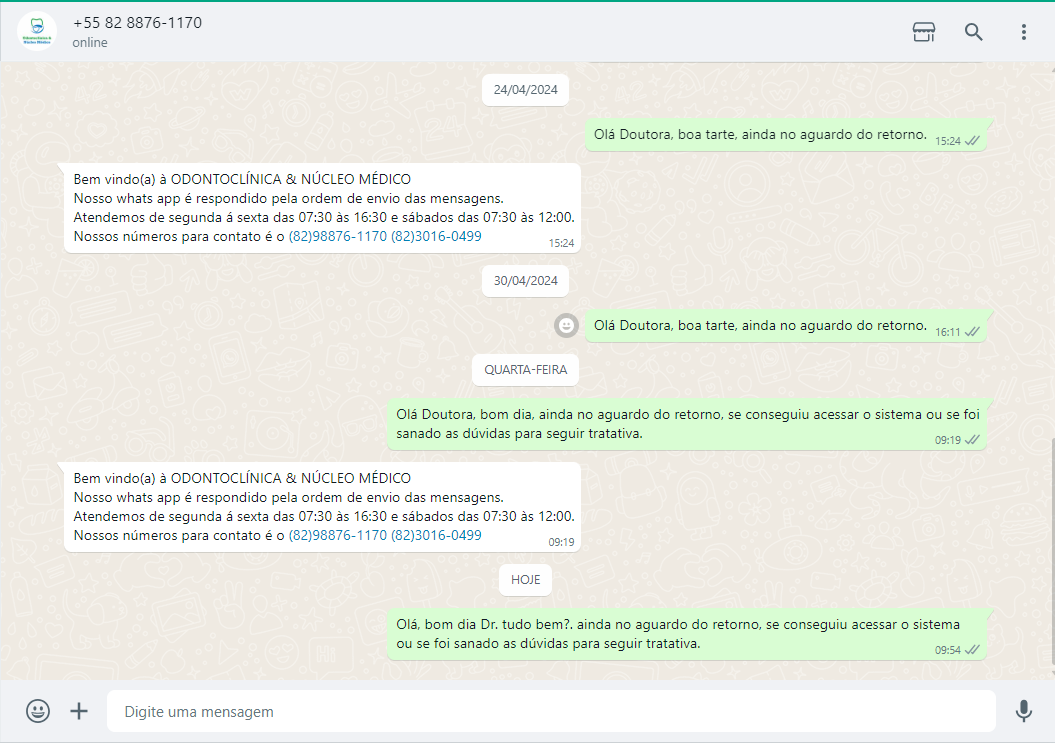The image size is (1055, 743).
Task: Check read receipt ticks on sent 15:24 message
Action: pyautogui.click(x=972, y=141)
